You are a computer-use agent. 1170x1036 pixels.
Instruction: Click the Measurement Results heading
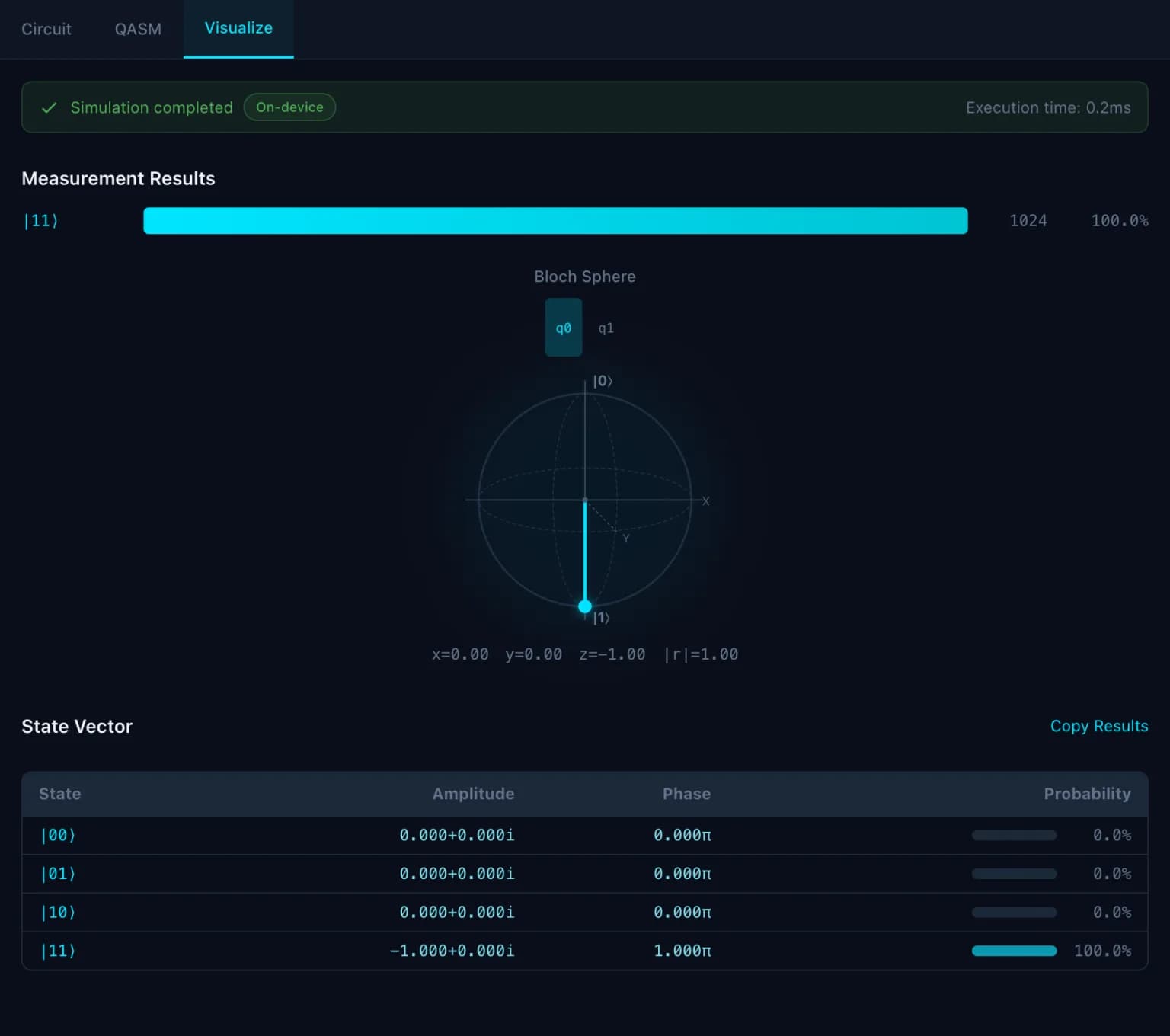tap(118, 178)
